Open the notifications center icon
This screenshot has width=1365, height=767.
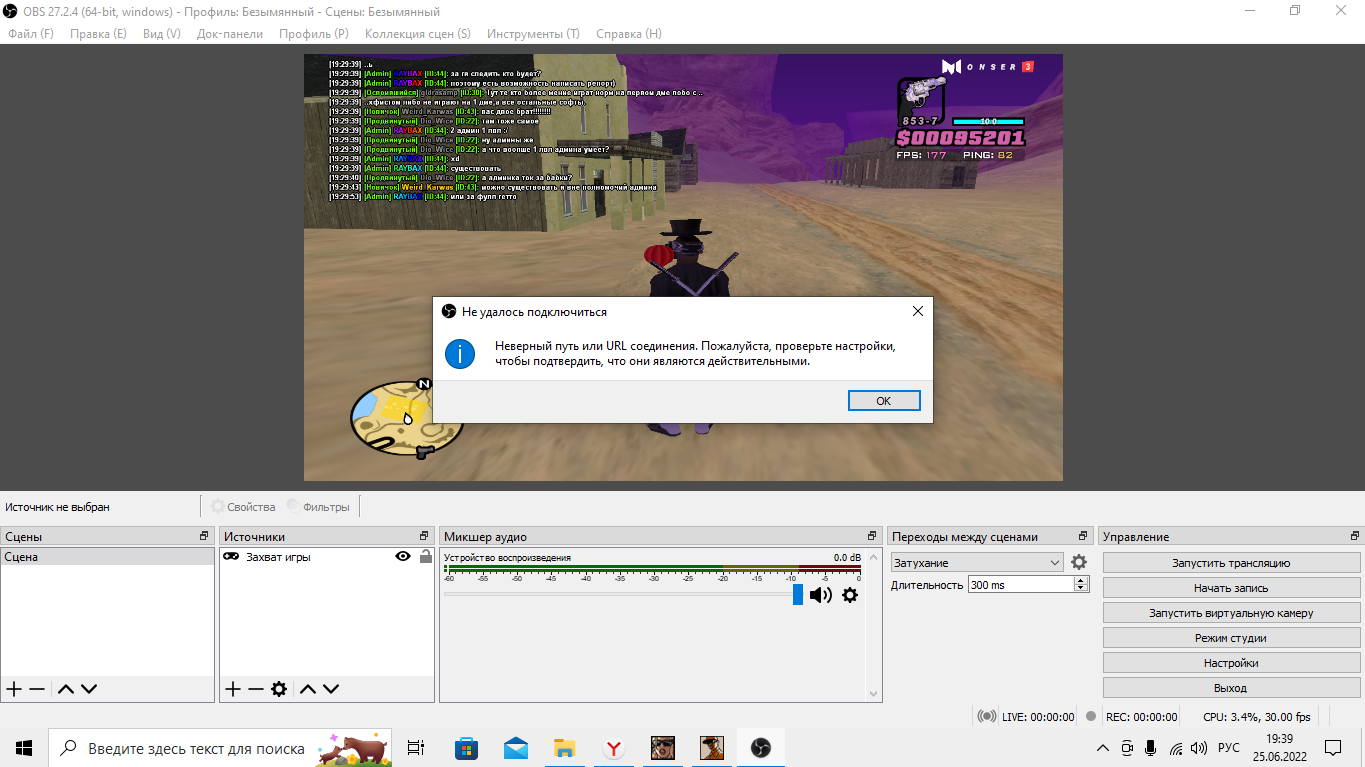pyautogui.click(x=1333, y=747)
